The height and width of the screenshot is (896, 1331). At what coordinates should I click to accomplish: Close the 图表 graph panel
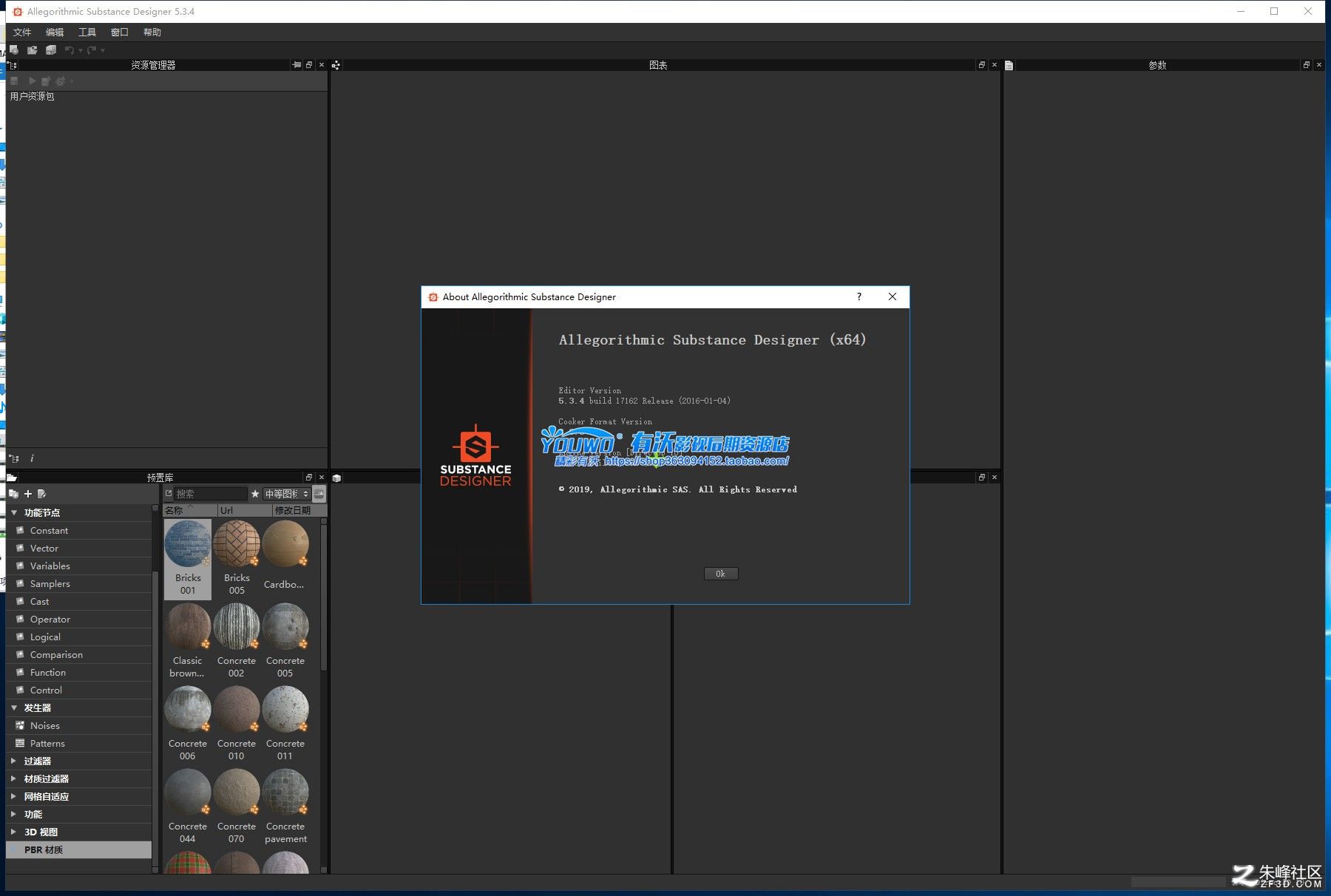(x=994, y=65)
